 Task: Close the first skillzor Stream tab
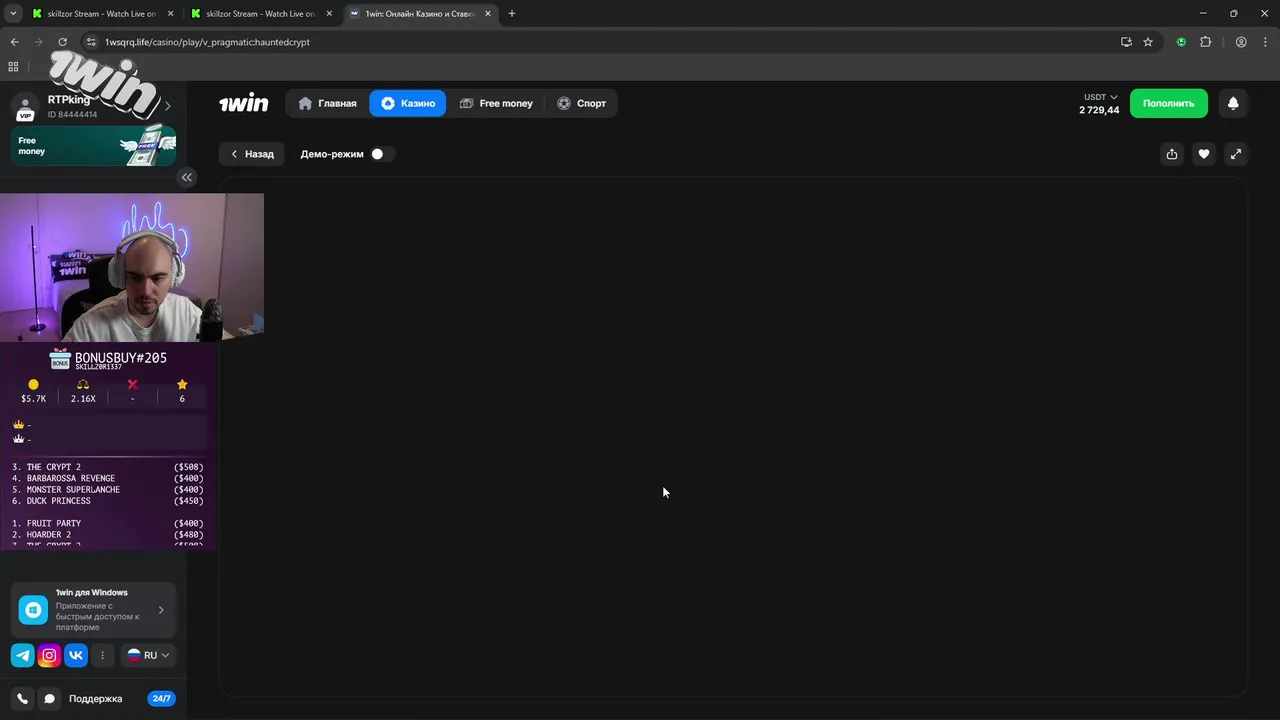coord(170,14)
